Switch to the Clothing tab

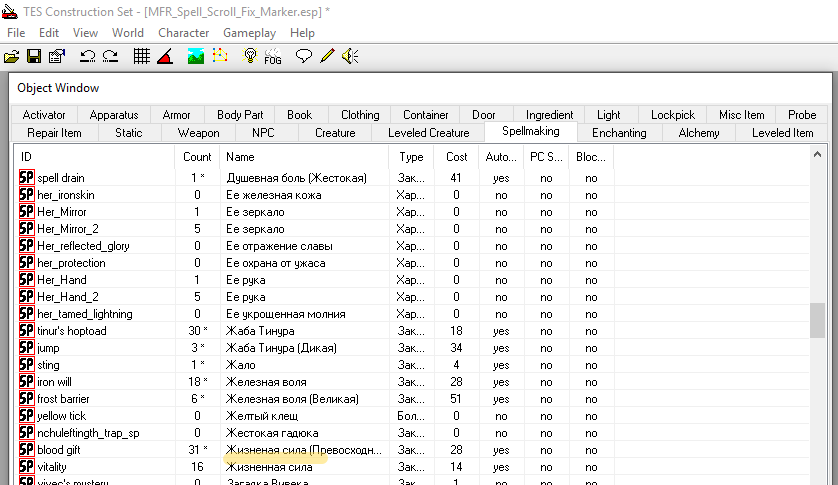360,115
